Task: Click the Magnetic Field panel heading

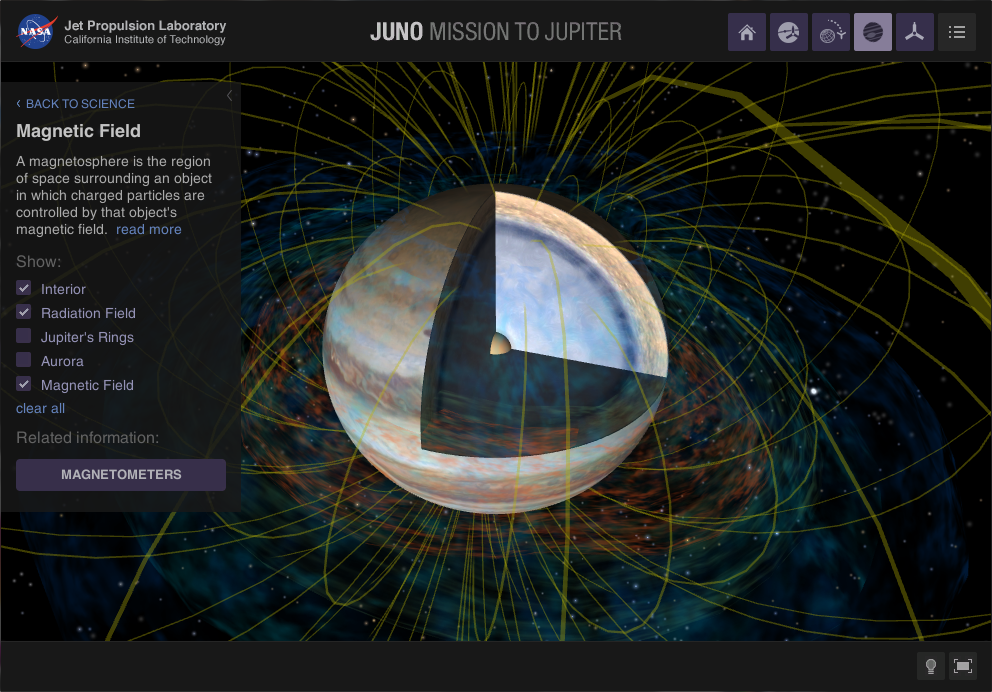Action: tap(78, 131)
